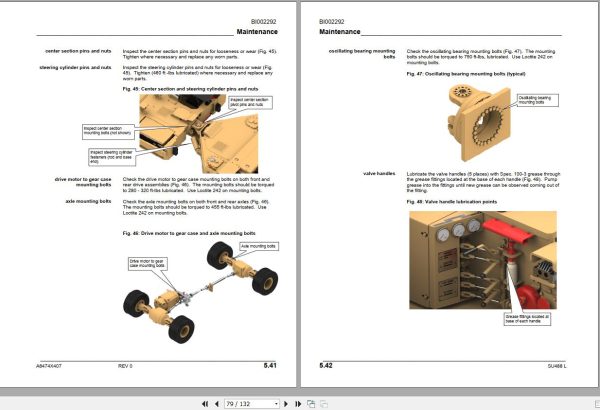The width and height of the screenshot is (600, 410).
Task: Click the Fig. 46 caption text
Action: pos(189,233)
